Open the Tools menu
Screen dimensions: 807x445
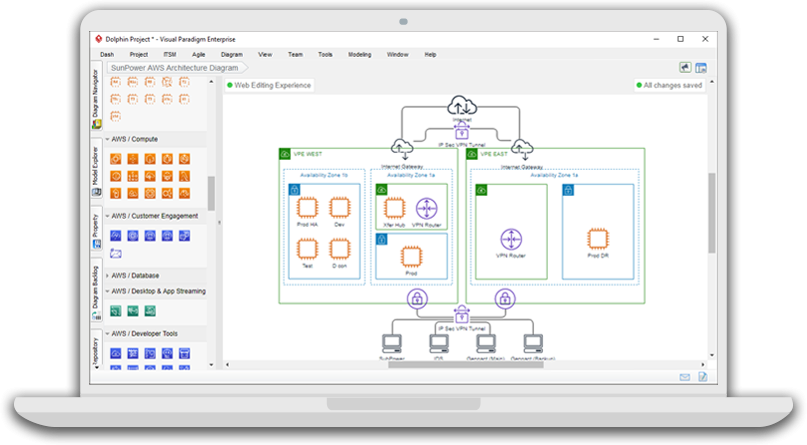pyautogui.click(x=325, y=55)
